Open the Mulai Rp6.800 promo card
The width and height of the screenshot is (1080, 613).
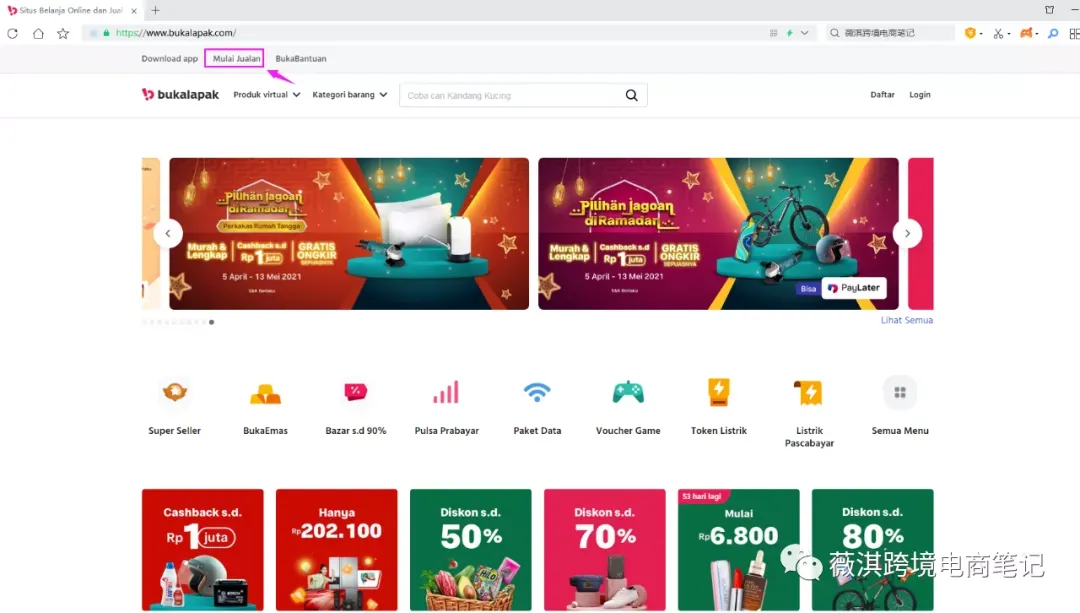click(x=738, y=550)
